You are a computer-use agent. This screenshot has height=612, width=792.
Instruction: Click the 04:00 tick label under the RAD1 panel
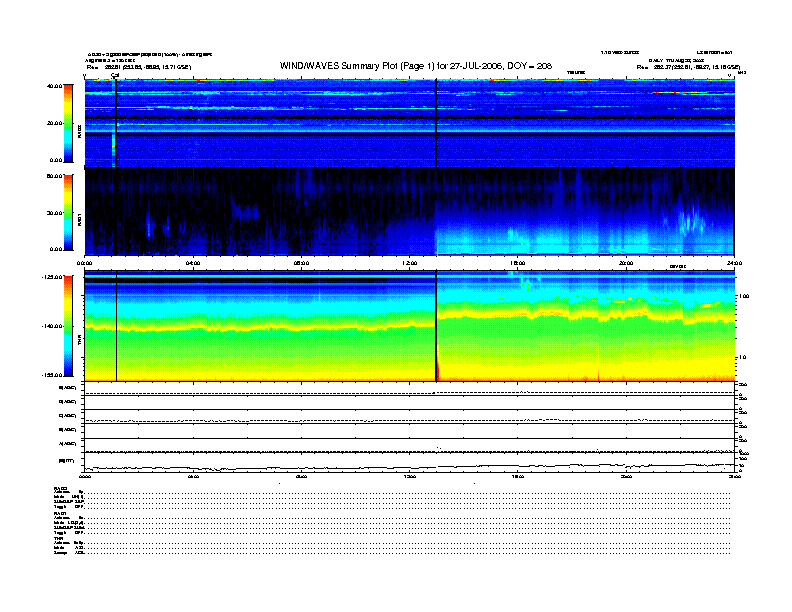click(193, 263)
